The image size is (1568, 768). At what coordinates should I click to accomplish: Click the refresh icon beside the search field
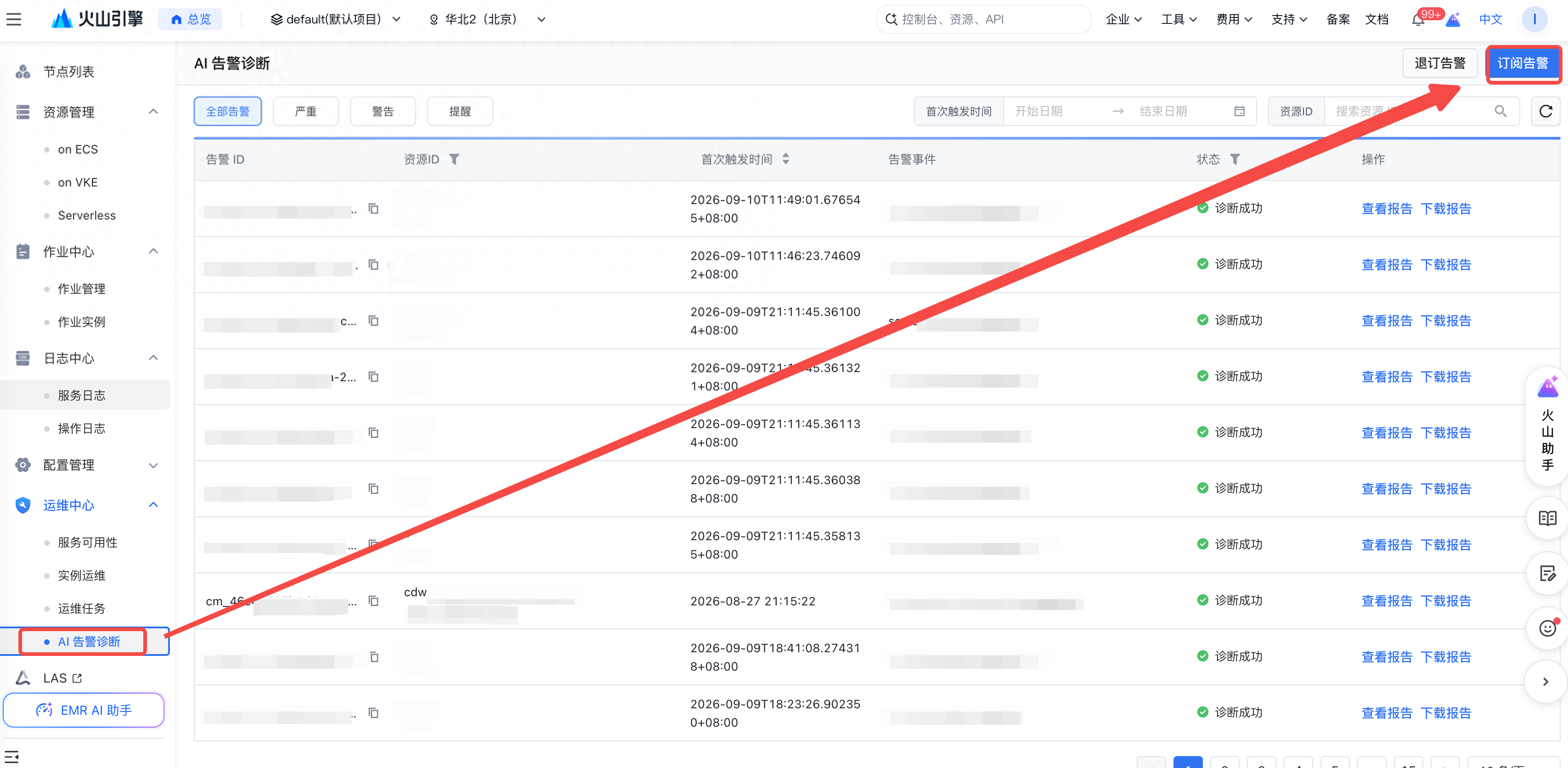(x=1545, y=111)
